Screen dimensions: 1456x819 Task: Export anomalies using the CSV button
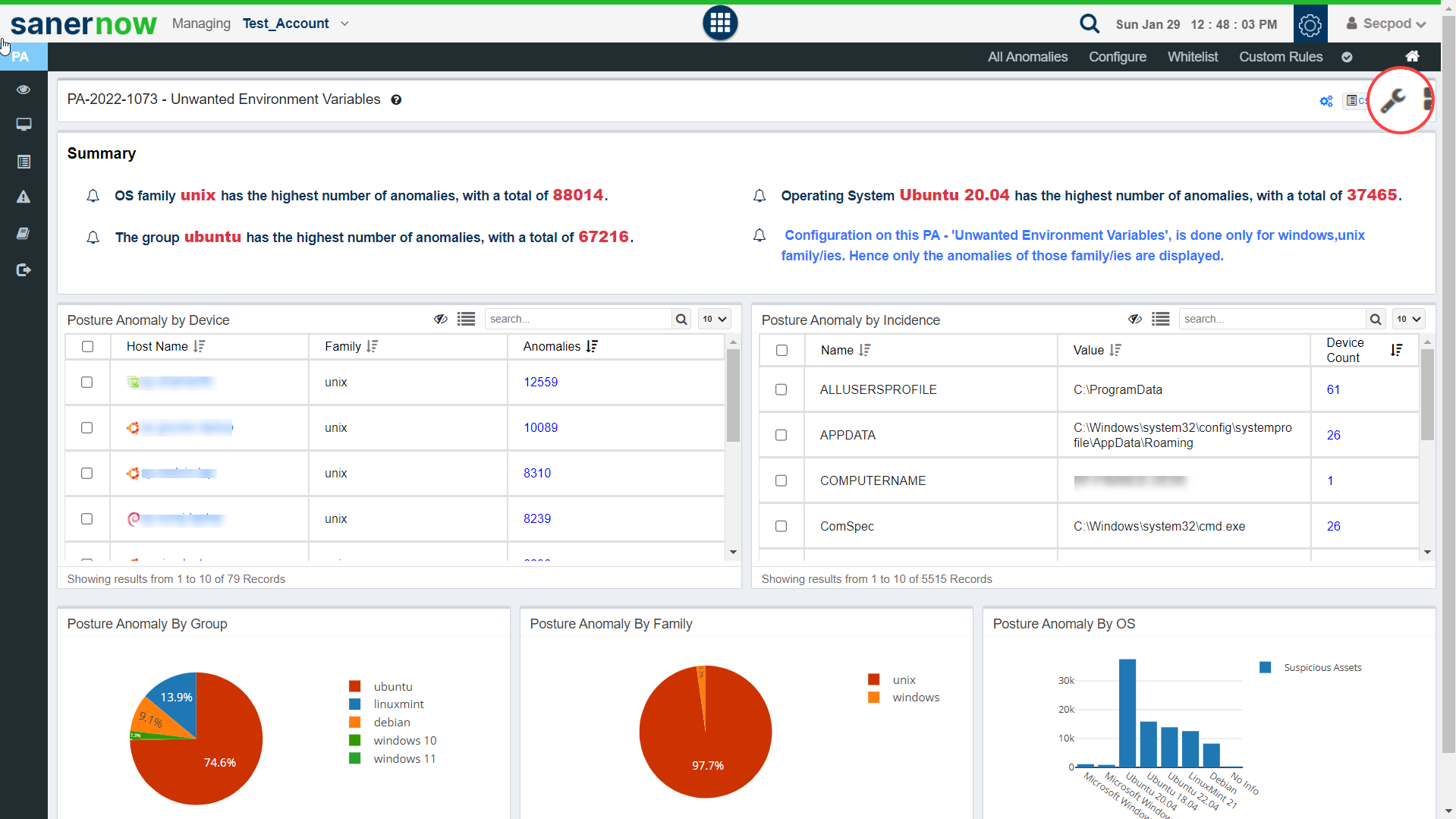click(1356, 100)
